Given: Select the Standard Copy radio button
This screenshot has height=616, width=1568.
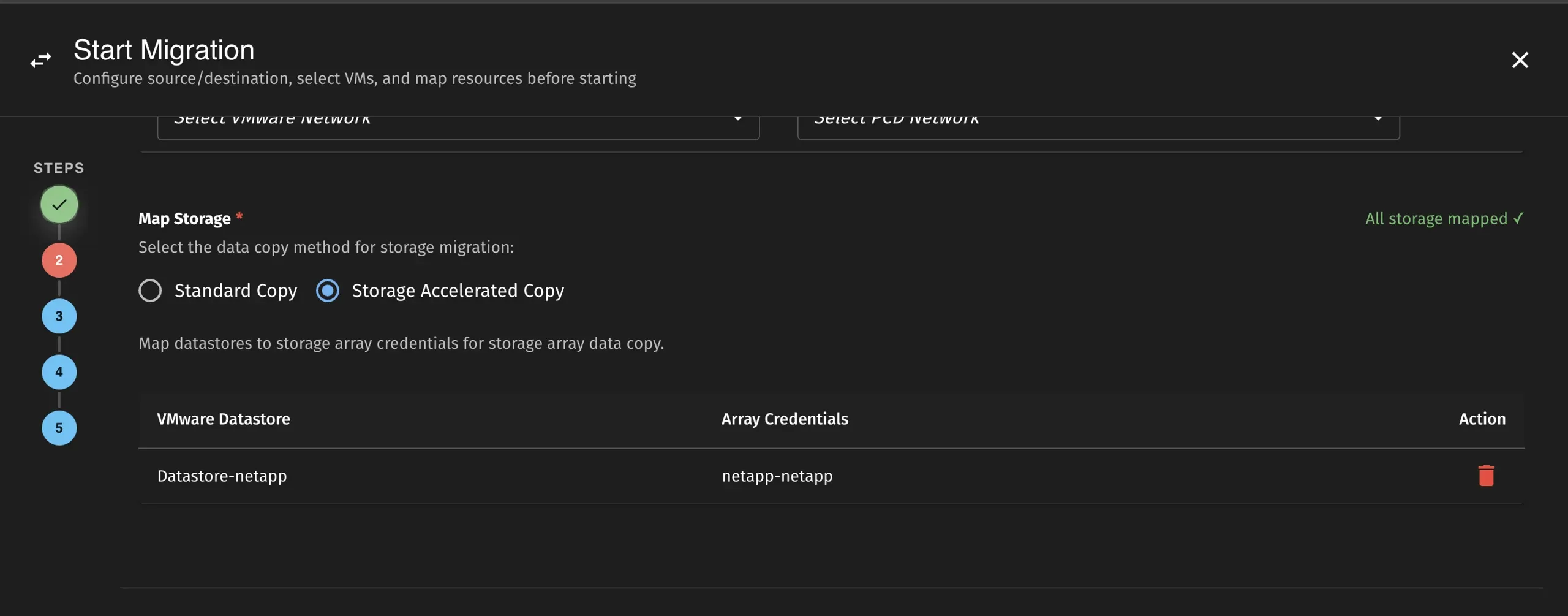Looking at the screenshot, I should point(151,291).
